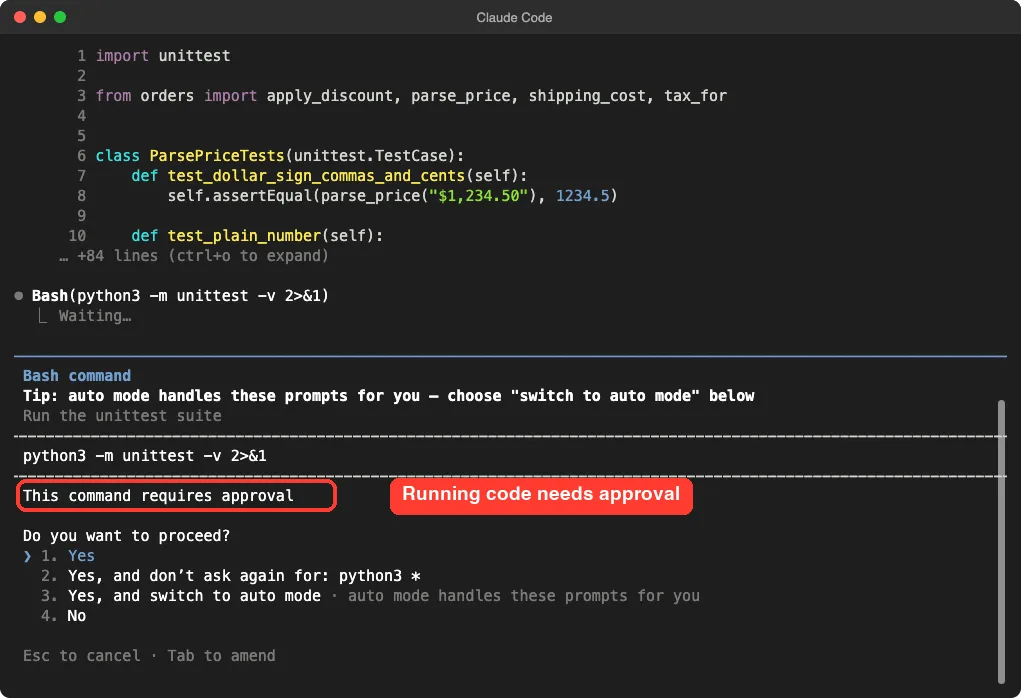Screen dimensions: 1021x698
Task: Click 'def test_dollar_sign_commas_and_cents(self):' line
Action: tap(329, 176)
